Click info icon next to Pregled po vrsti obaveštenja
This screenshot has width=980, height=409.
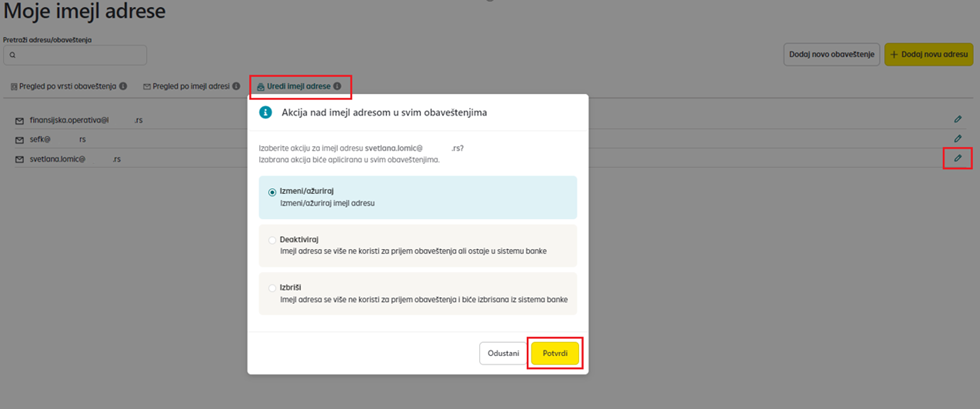[123, 86]
